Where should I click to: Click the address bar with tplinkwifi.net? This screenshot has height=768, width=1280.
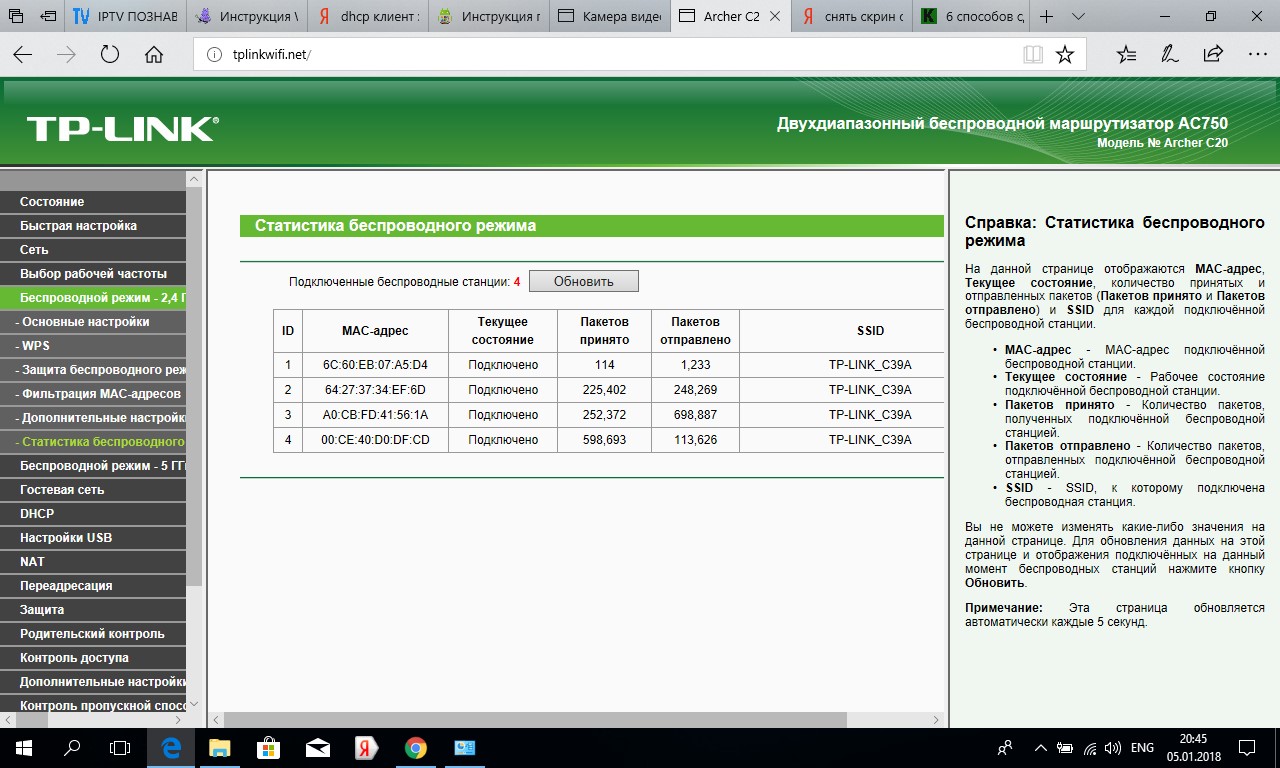(x=600, y=55)
